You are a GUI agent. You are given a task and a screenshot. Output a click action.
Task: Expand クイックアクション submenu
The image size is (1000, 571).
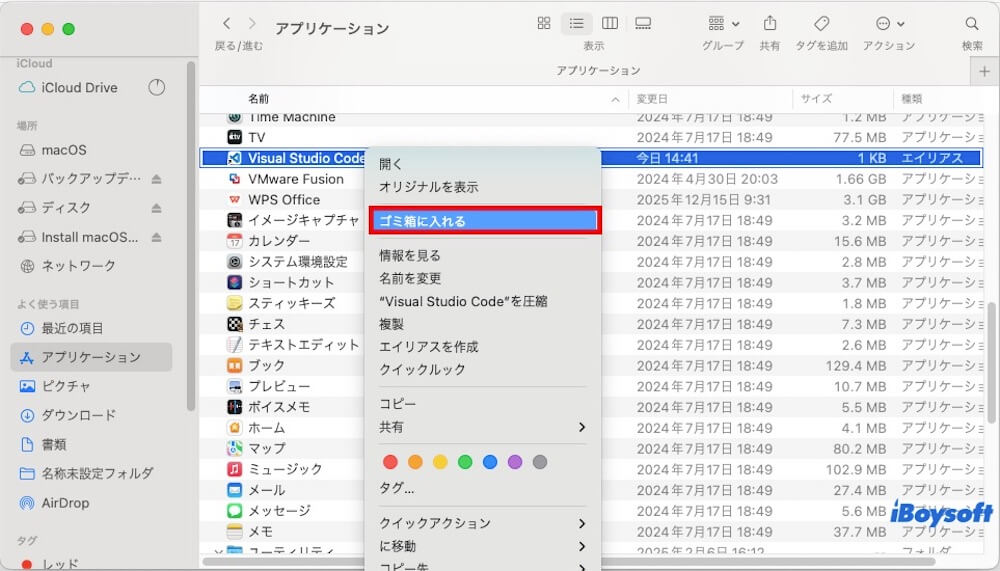click(x=483, y=523)
